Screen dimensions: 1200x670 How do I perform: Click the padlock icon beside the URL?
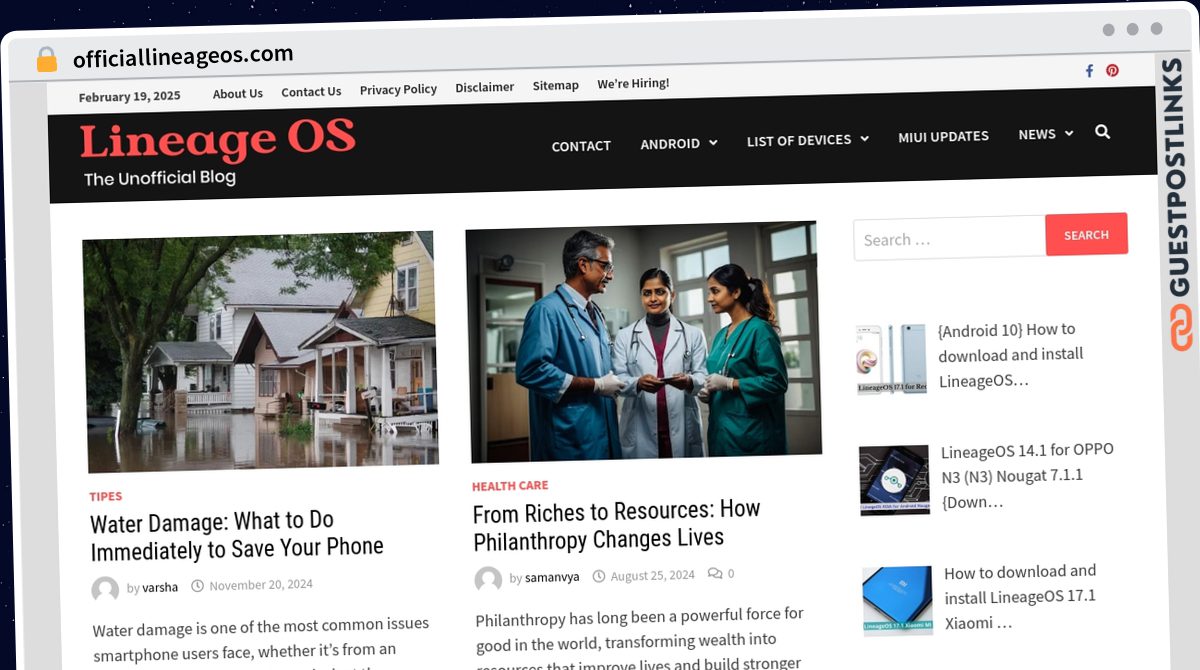pos(46,59)
